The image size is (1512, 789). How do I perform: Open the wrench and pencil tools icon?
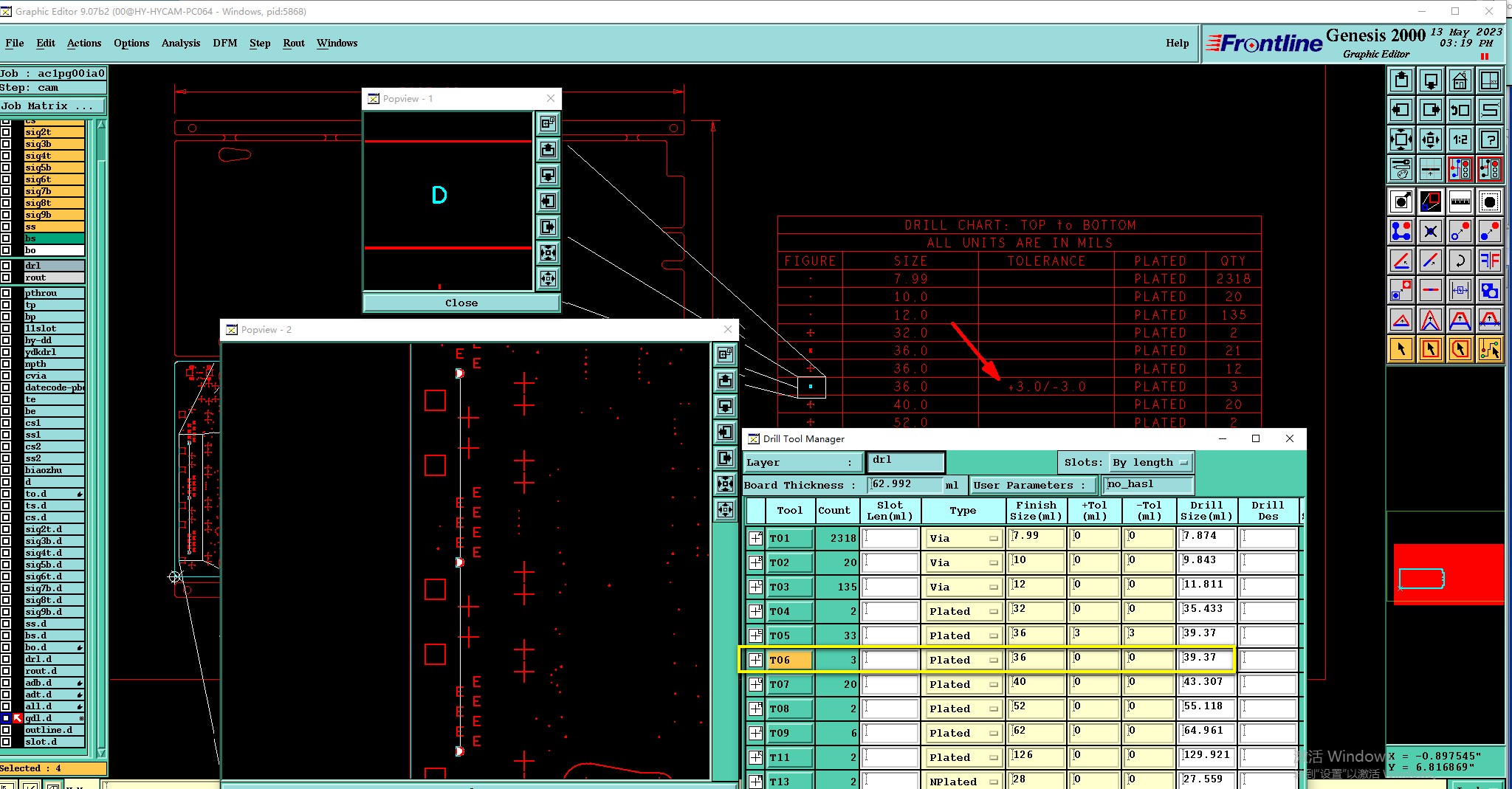pyautogui.click(x=1401, y=169)
